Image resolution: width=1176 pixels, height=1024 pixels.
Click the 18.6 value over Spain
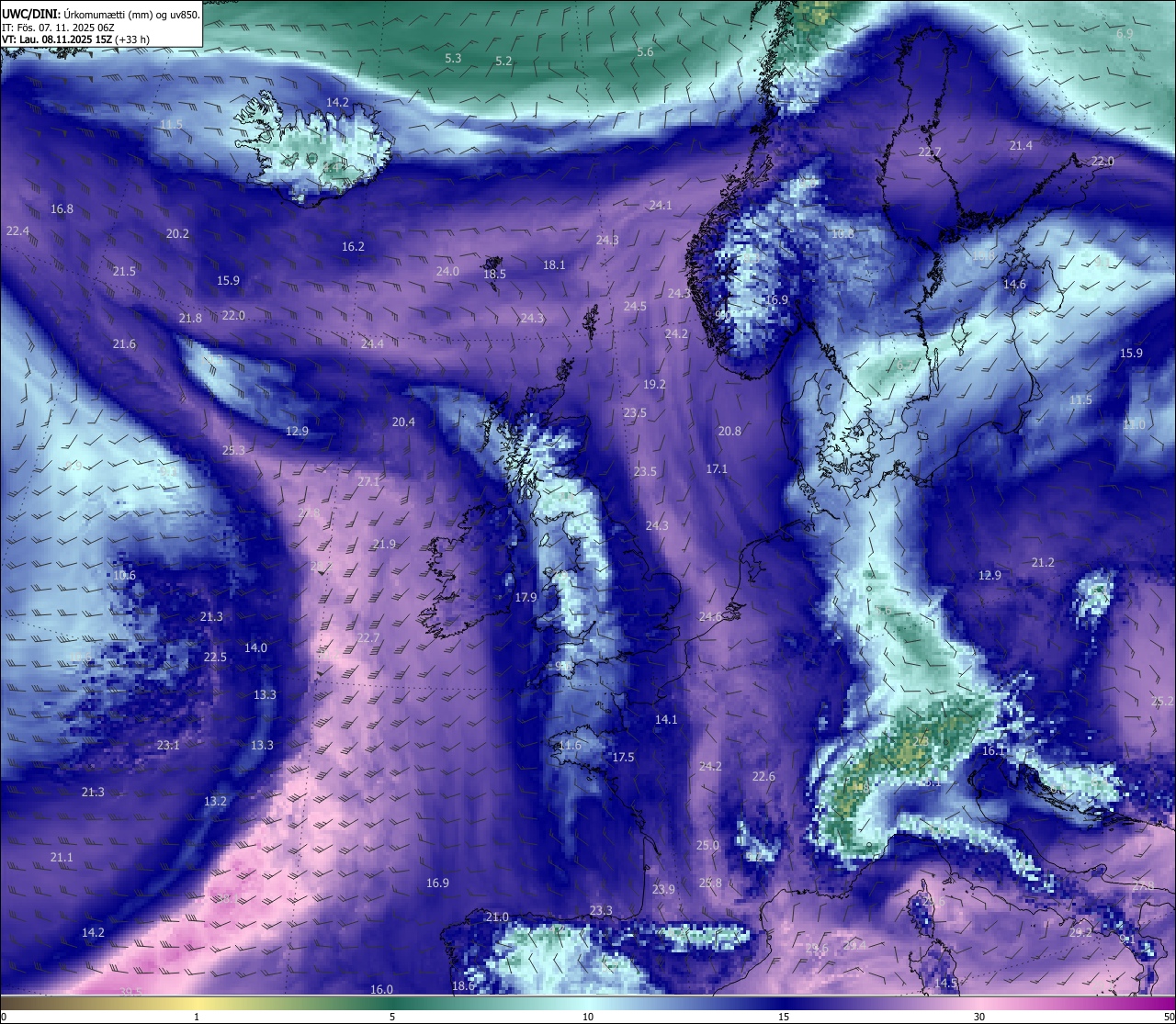(463, 986)
